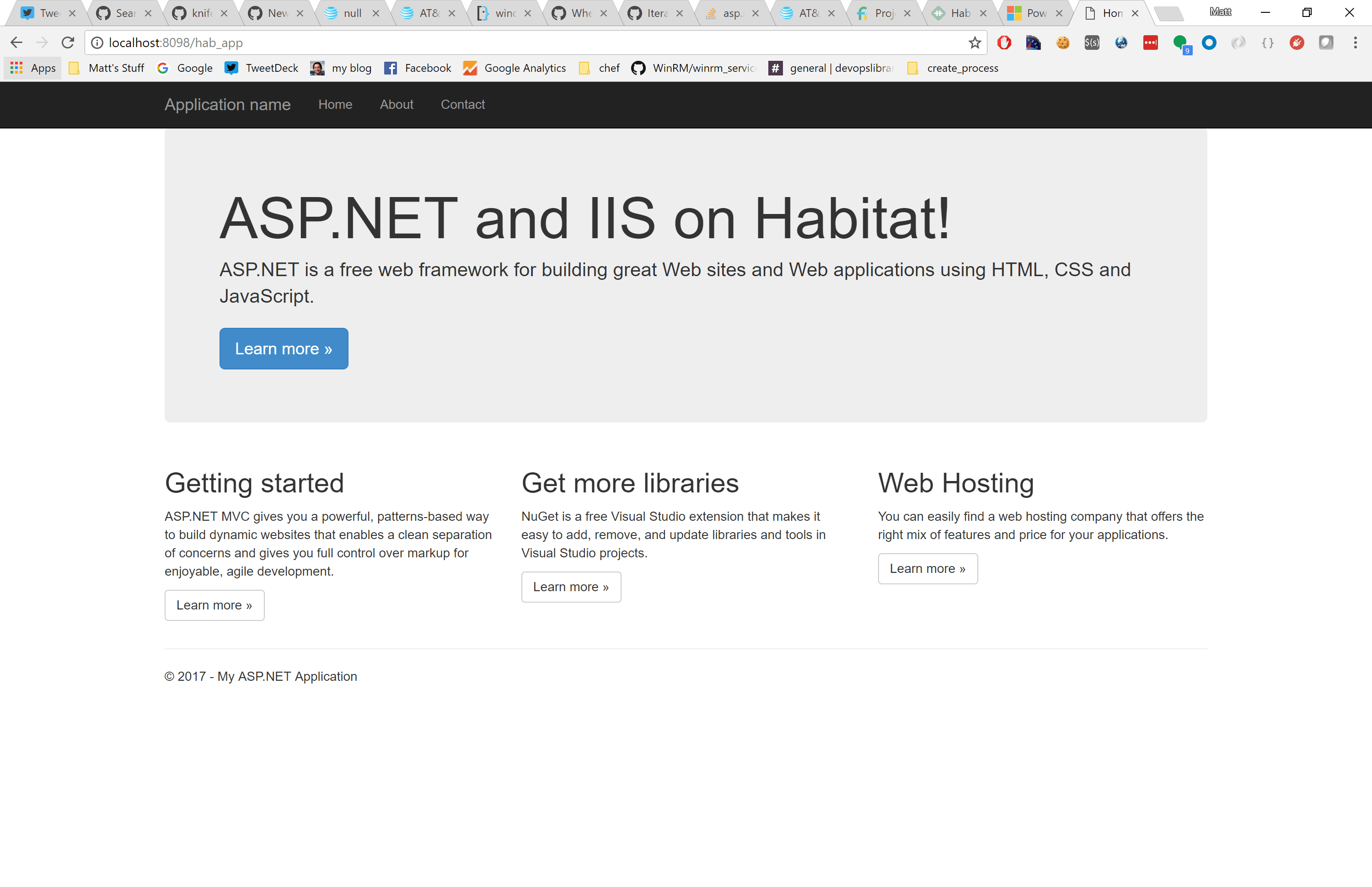Screen dimensions: 1372x887
Task: Click the back navigation arrow button
Action: (18, 42)
